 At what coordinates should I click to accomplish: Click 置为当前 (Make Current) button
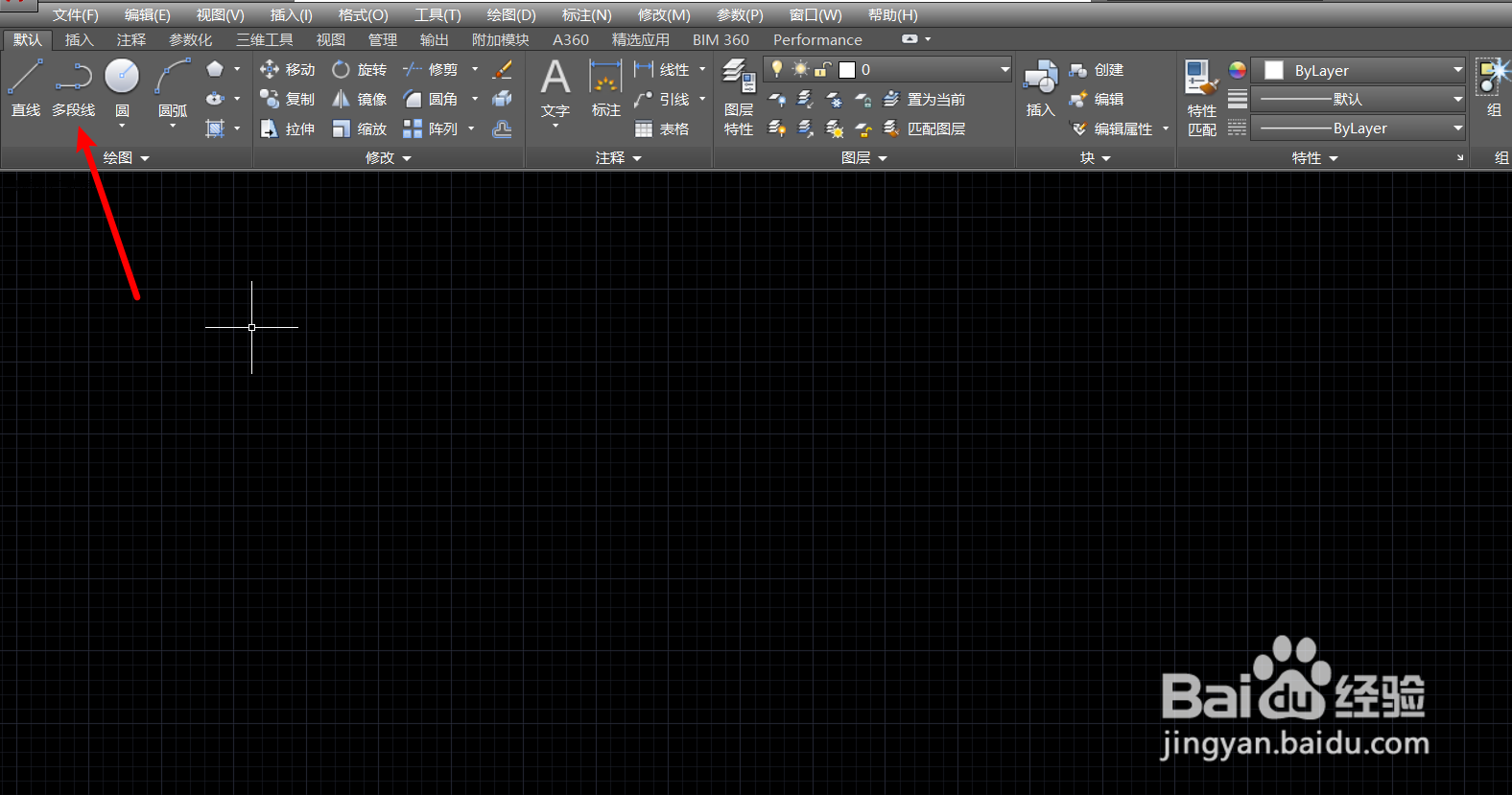click(924, 99)
